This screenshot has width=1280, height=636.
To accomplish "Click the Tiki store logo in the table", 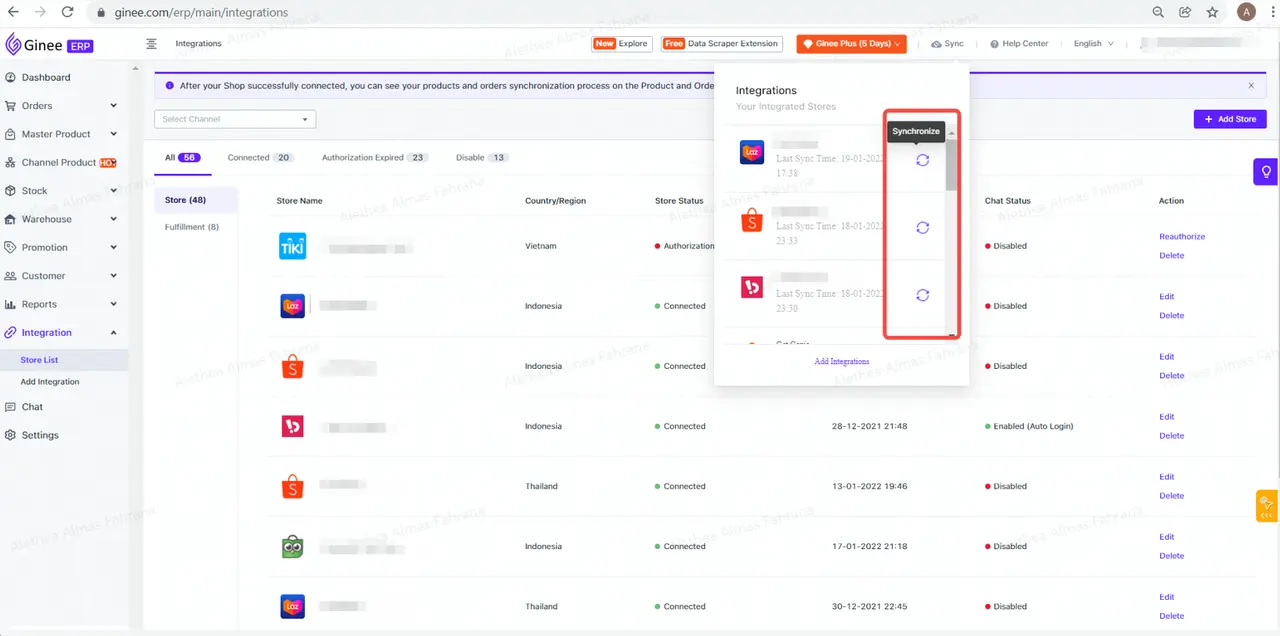I will click(293, 246).
